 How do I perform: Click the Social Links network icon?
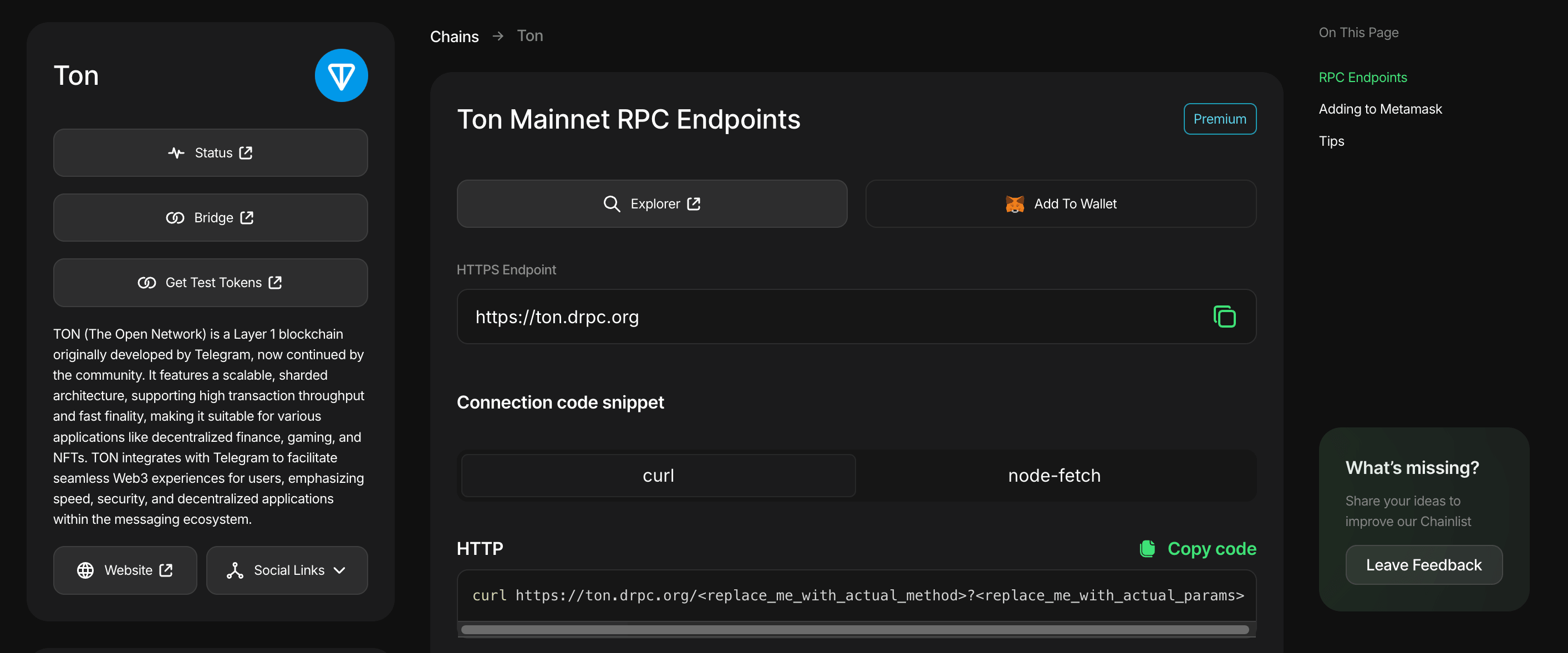[235, 570]
